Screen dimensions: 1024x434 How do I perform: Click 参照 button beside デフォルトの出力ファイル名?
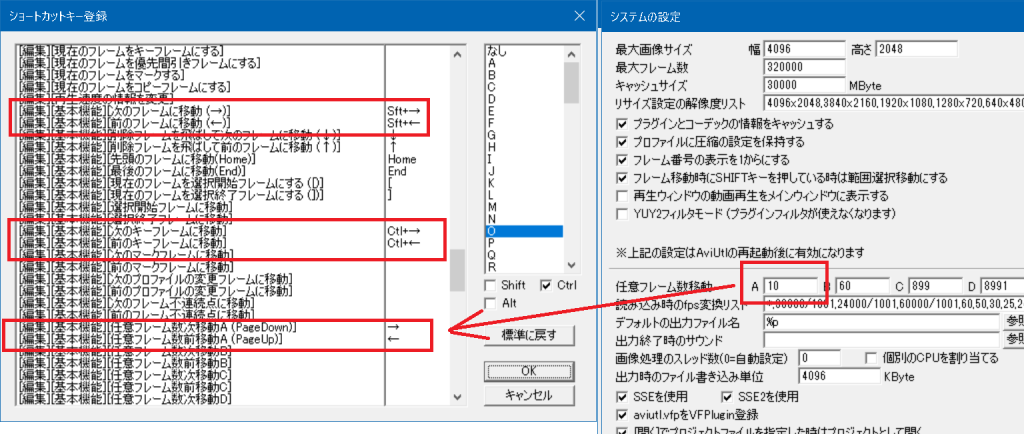click(1014, 322)
